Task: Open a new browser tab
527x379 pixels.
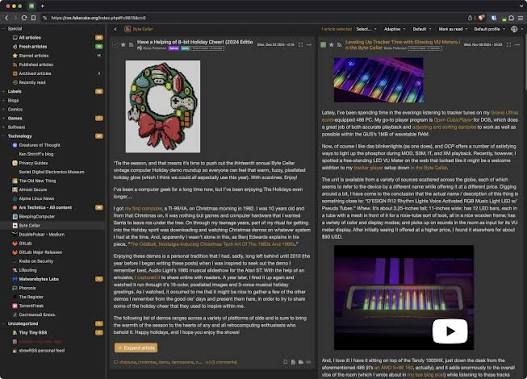Action: (x=42, y=6)
